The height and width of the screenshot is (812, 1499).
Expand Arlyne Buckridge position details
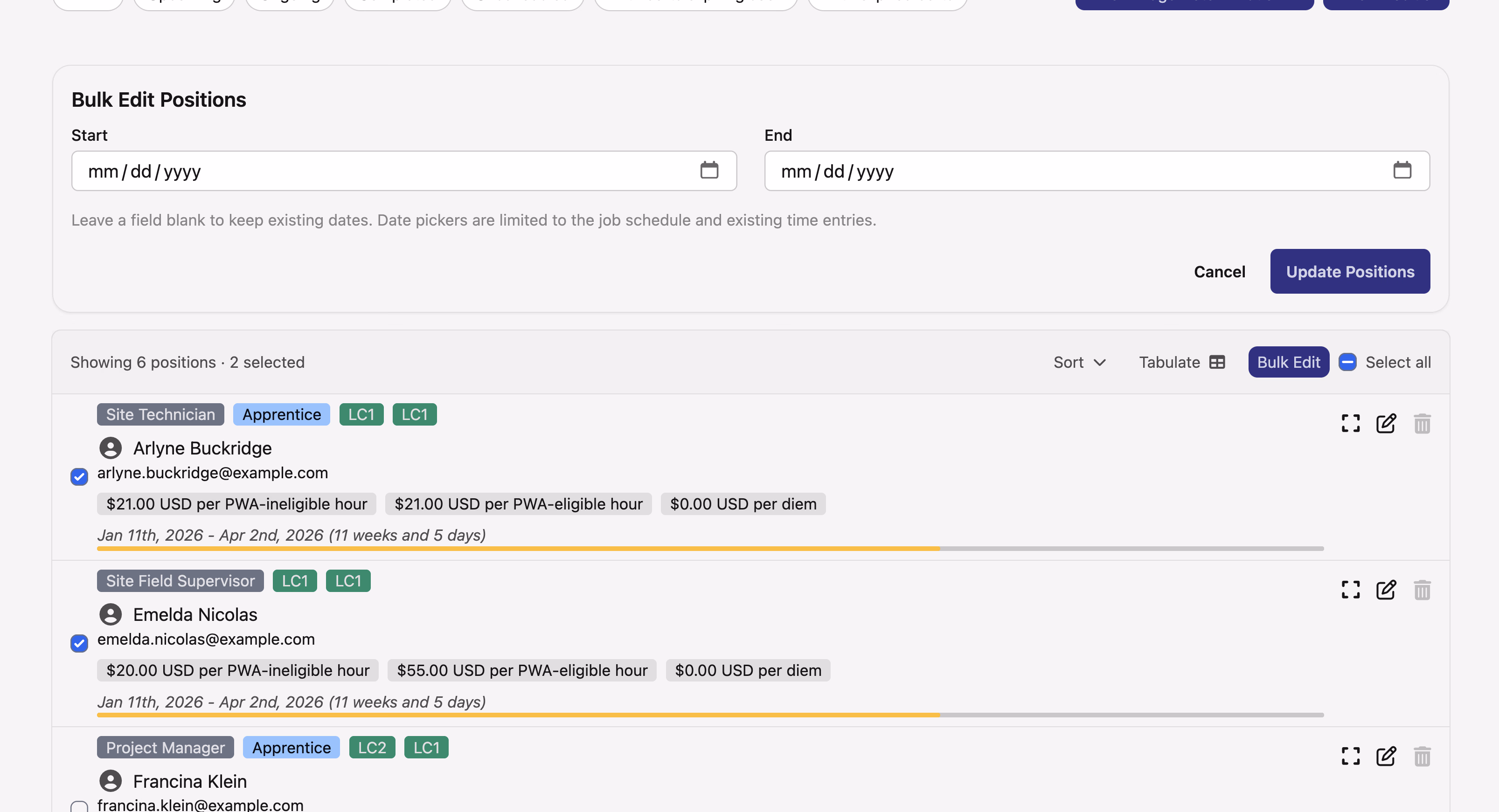(x=1351, y=423)
